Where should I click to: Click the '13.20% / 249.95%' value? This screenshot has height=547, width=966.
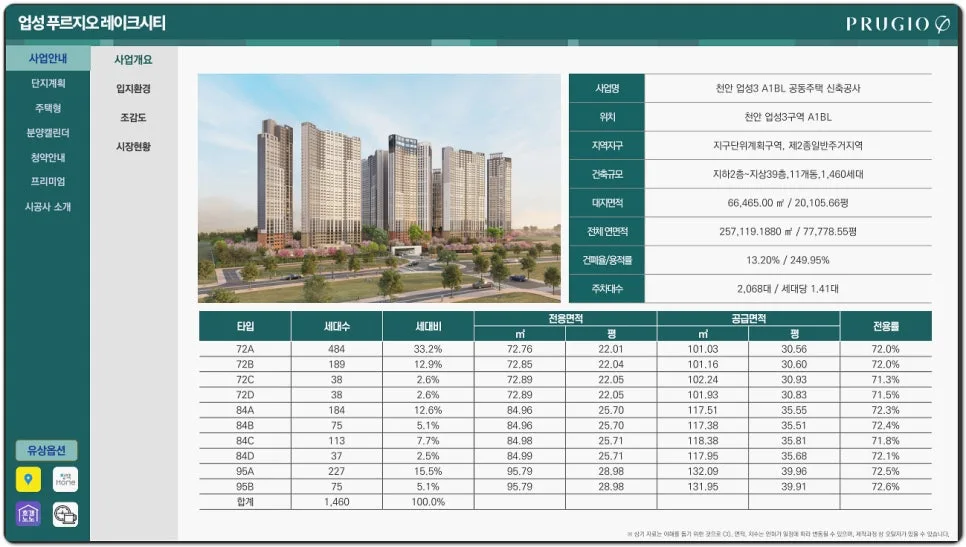coord(788,260)
